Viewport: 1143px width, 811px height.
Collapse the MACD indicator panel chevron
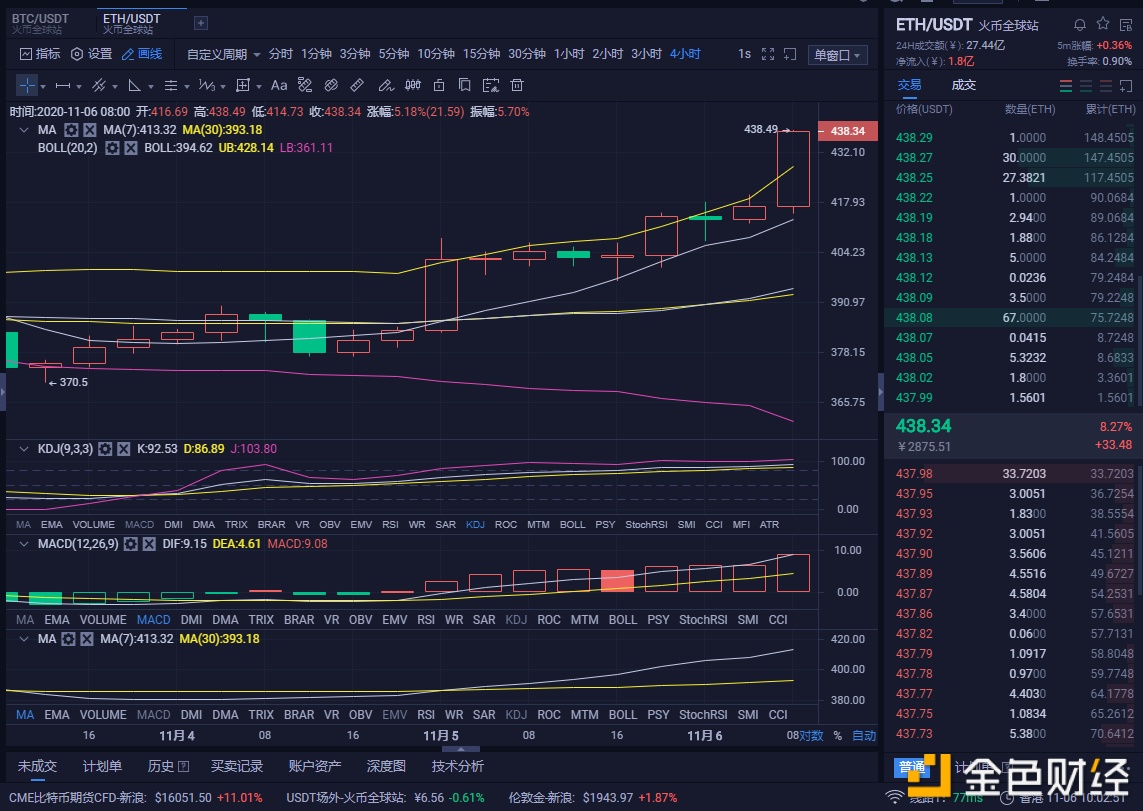pos(24,544)
